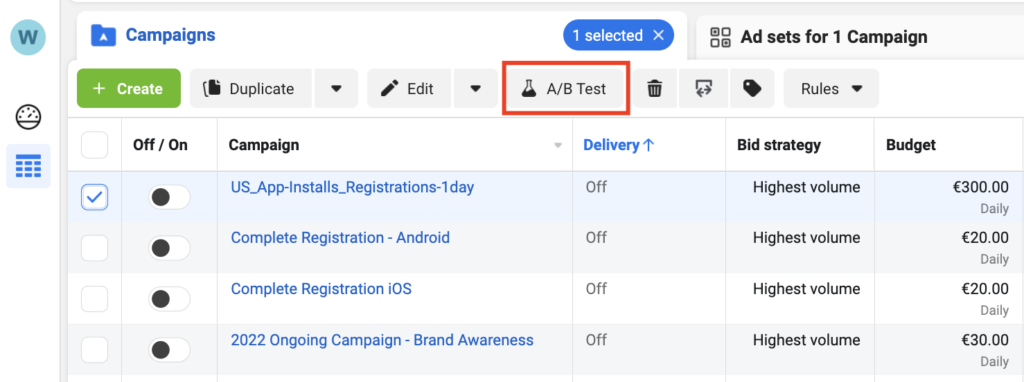Uncheck the US_App-Installs campaign checkbox

pyautogui.click(x=95, y=197)
